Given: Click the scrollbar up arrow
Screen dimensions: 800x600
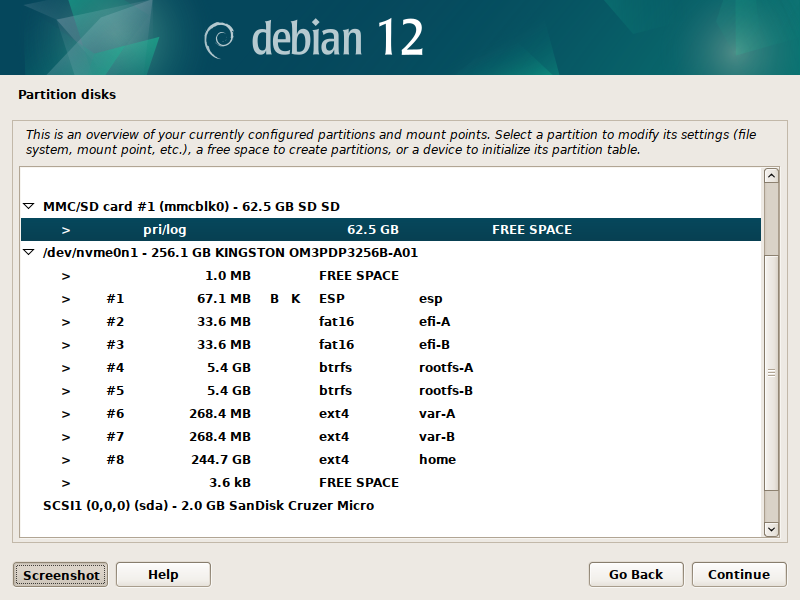Looking at the screenshot, I should pos(771,176).
